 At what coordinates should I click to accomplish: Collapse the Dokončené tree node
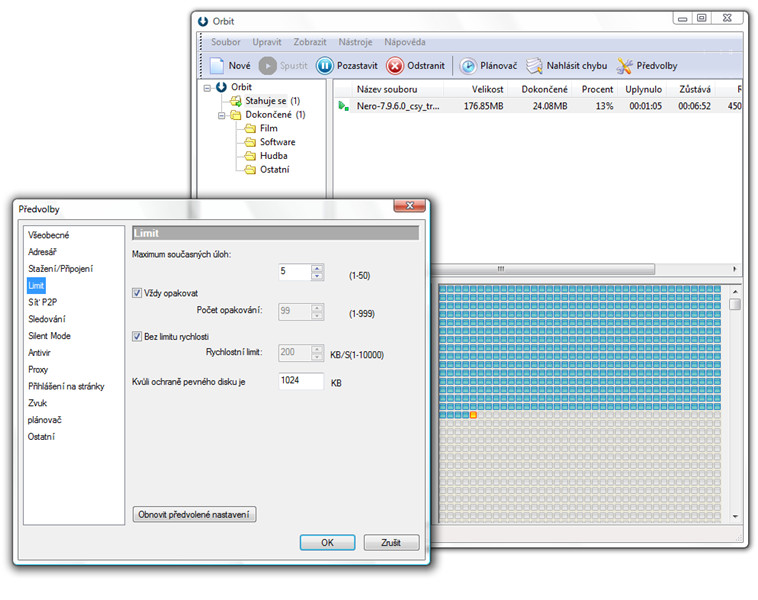click(x=222, y=116)
